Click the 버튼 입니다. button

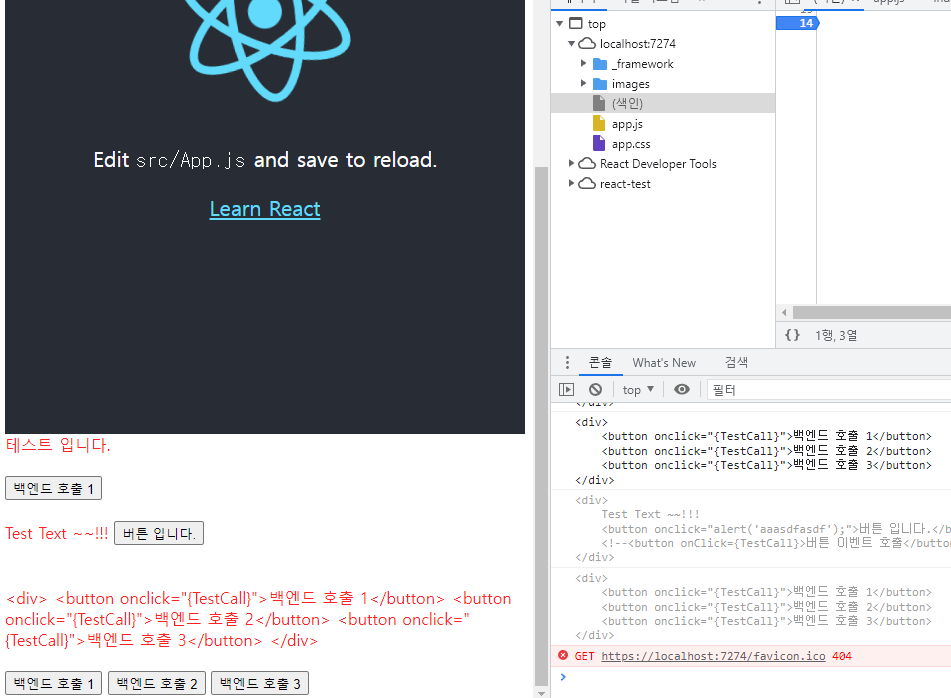(x=159, y=533)
